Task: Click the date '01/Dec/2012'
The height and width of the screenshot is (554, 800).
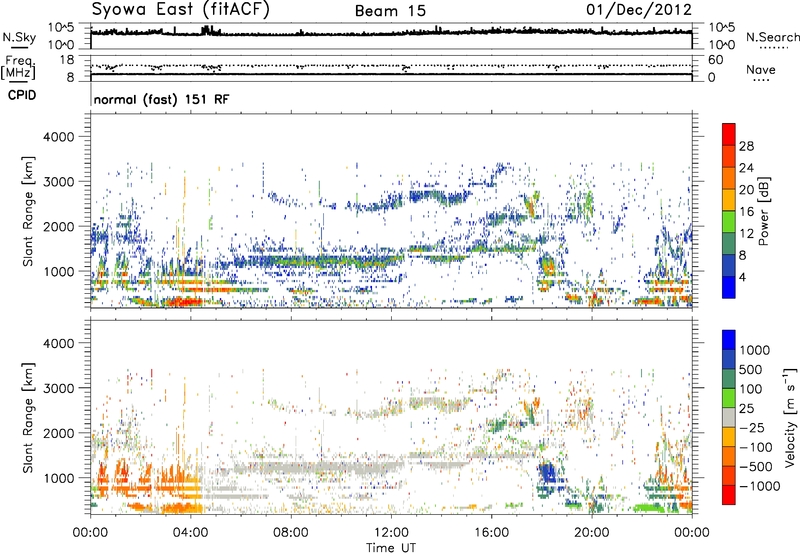Action: click(x=639, y=10)
